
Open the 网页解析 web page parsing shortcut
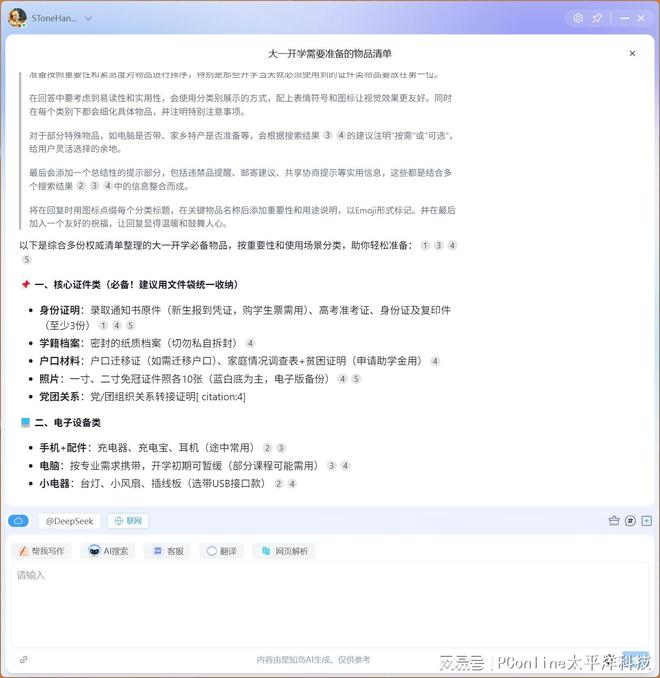(285, 551)
